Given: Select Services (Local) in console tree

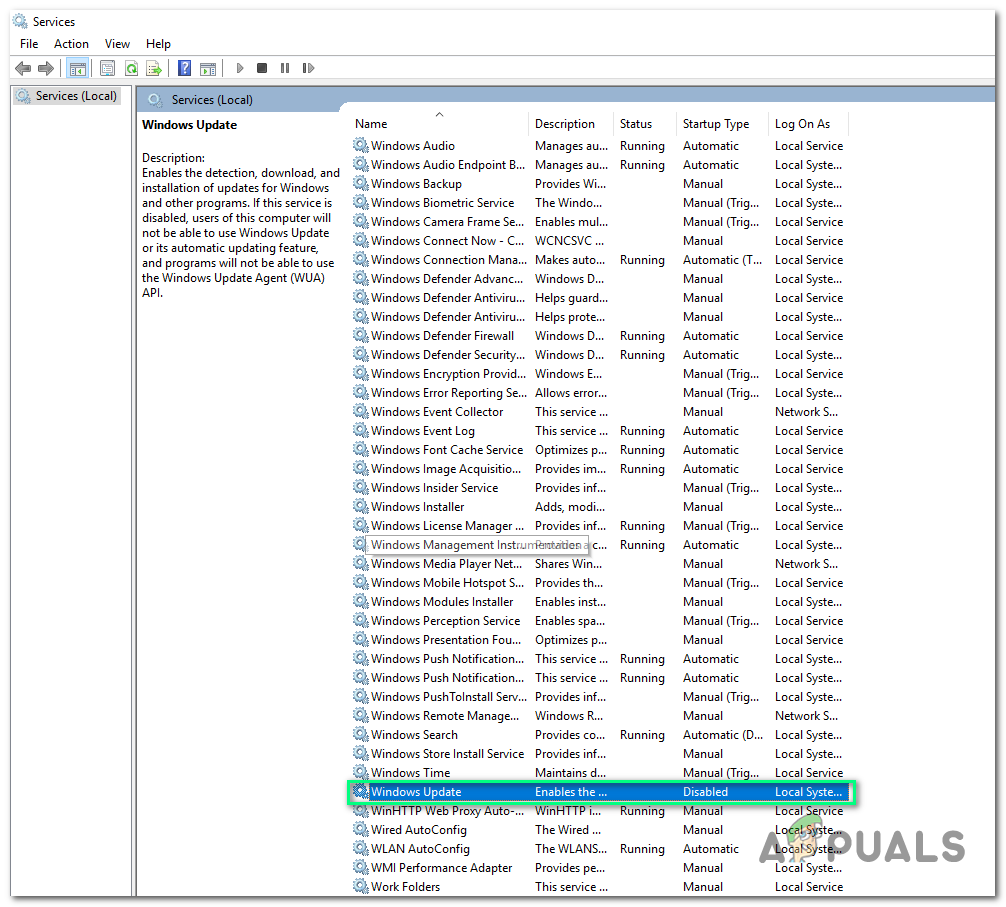Looking at the screenshot, I should 76,96.
